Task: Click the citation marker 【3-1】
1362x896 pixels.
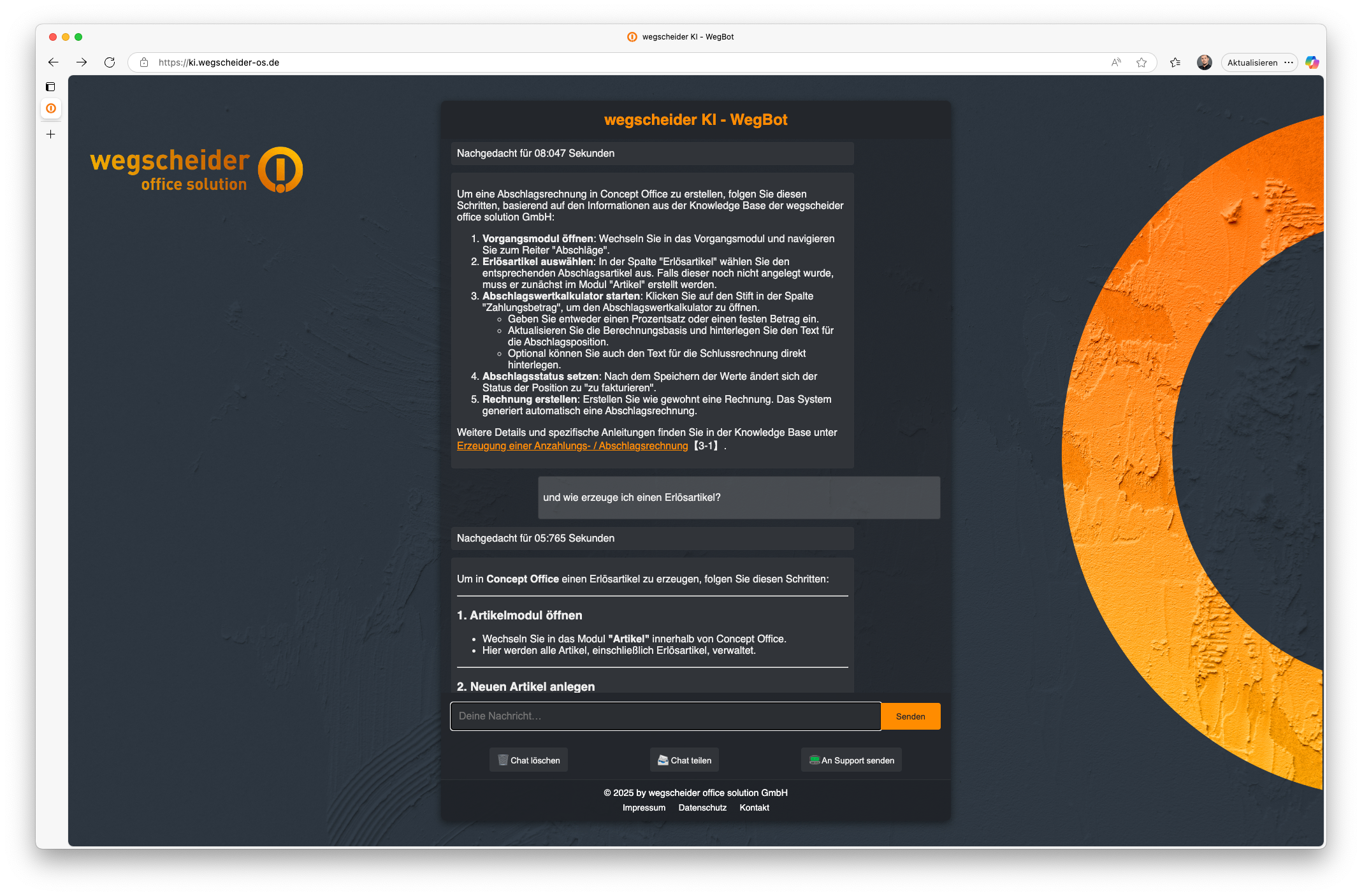Action: pyautogui.click(x=706, y=446)
